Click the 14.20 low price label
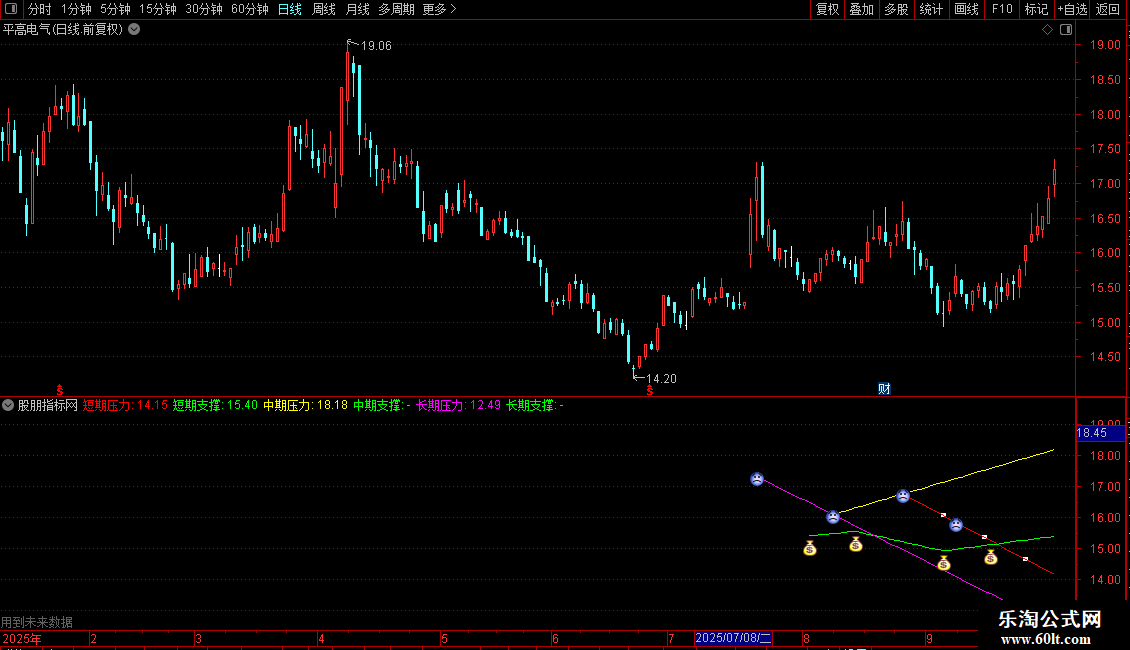Viewport: 1130px width, 650px height. [662, 379]
